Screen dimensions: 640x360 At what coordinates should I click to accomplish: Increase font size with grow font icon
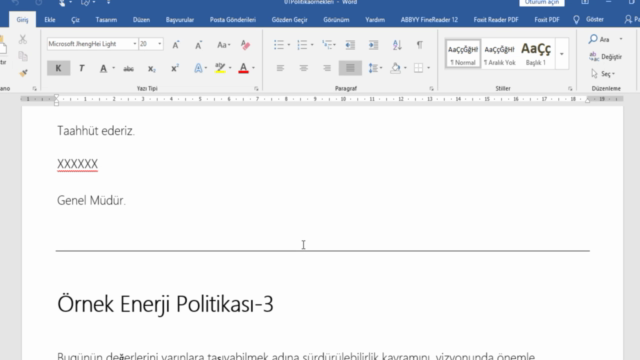176,44
